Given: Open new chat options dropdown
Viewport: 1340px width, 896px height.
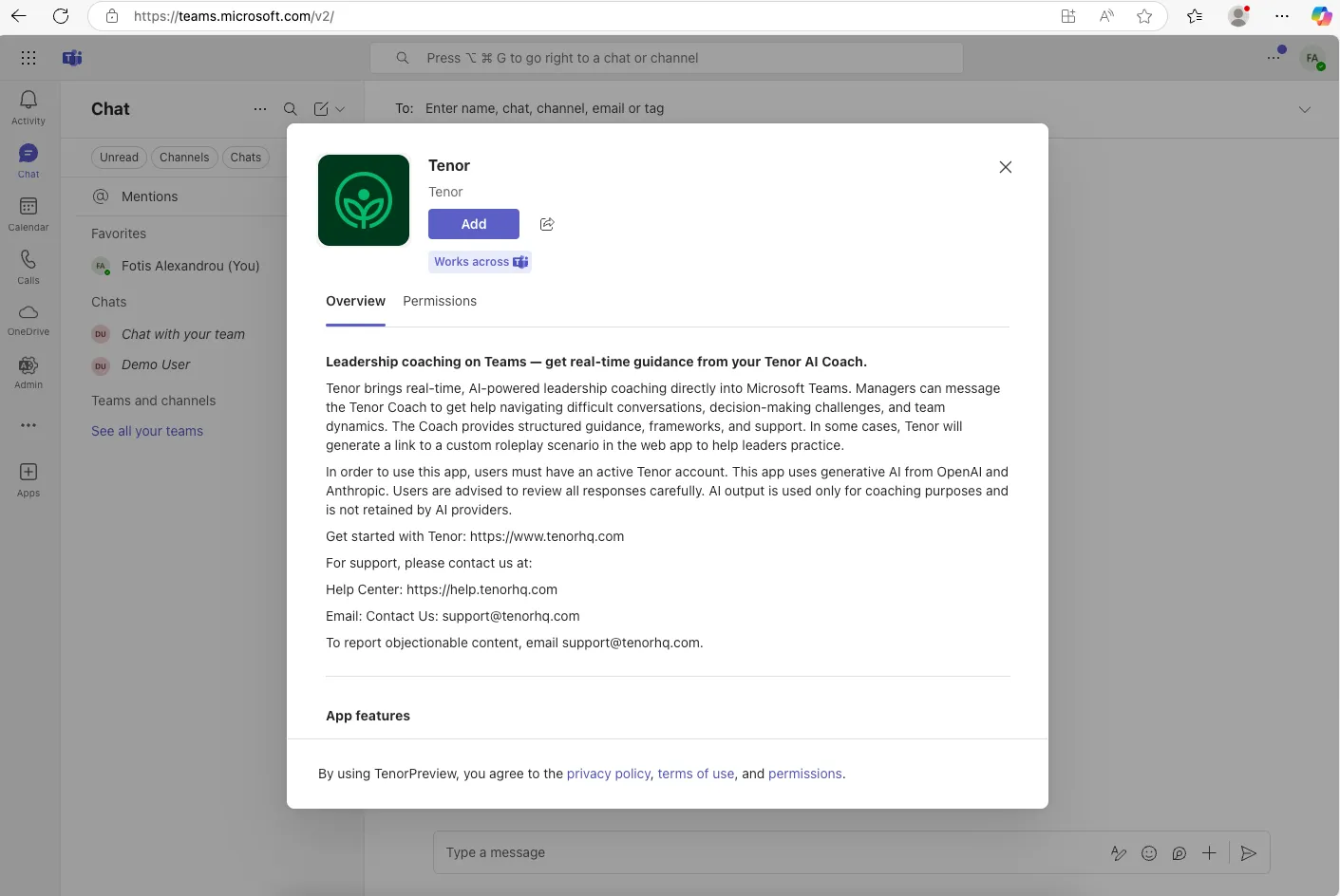Looking at the screenshot, I should 340,109.
